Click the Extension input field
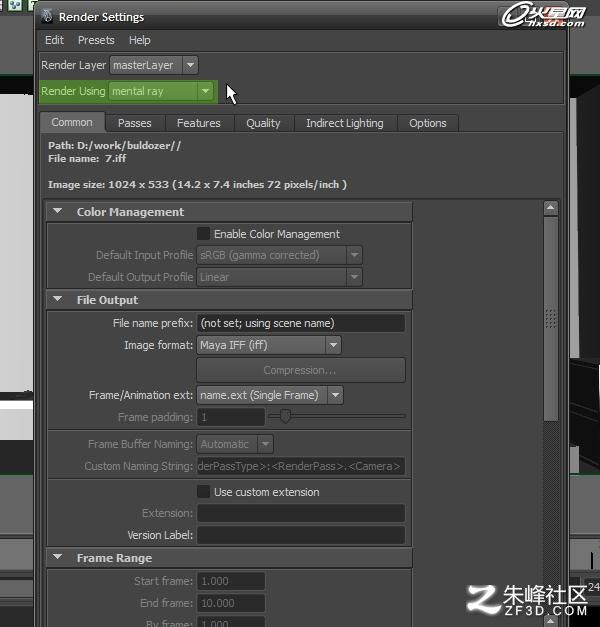 (x=301, y=513)
